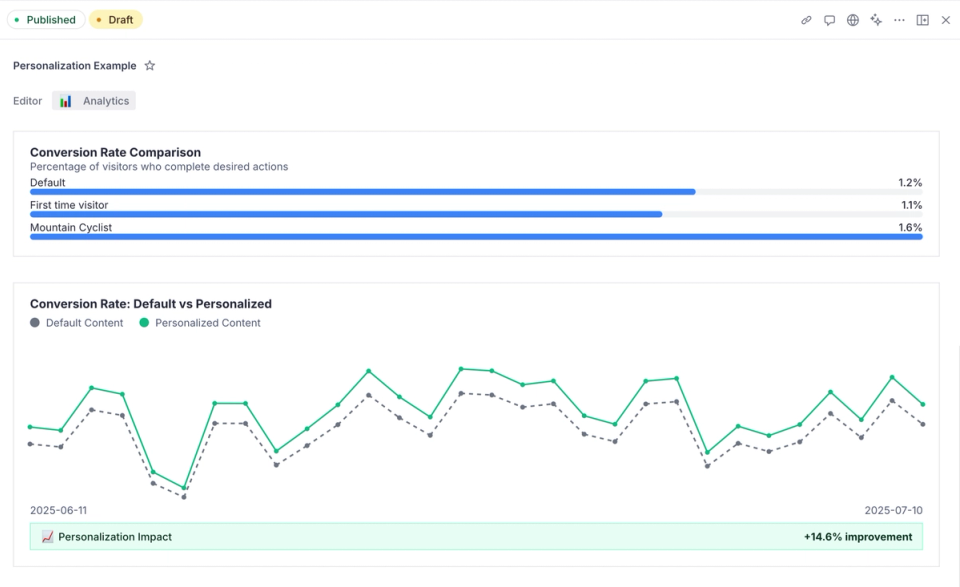Switch to the Draft version
Image resolution: width=960 pixels, height=587 pixels.
pyautogui.click(x=116, y=20)
